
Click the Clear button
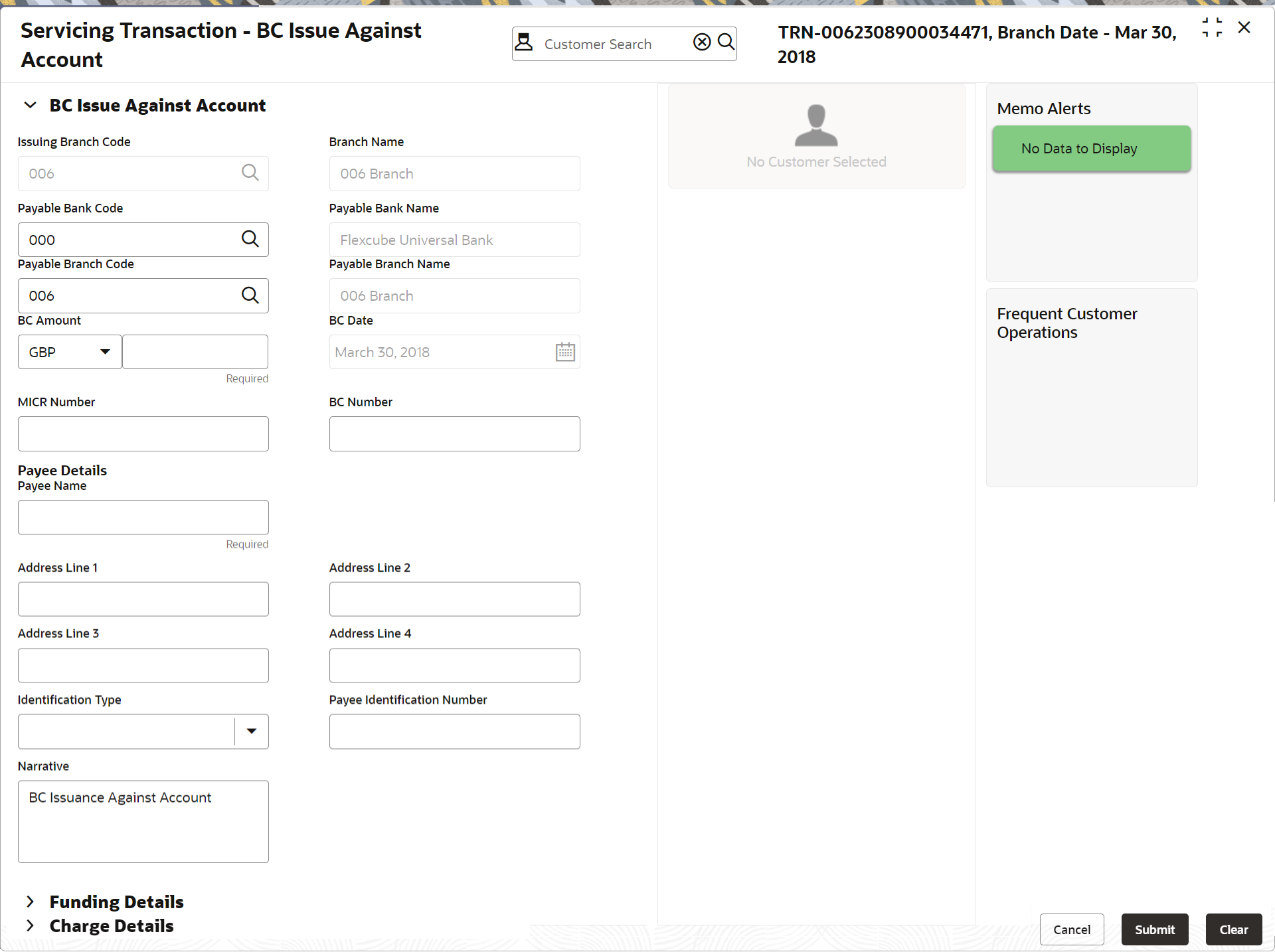[x=1233, y=929]
